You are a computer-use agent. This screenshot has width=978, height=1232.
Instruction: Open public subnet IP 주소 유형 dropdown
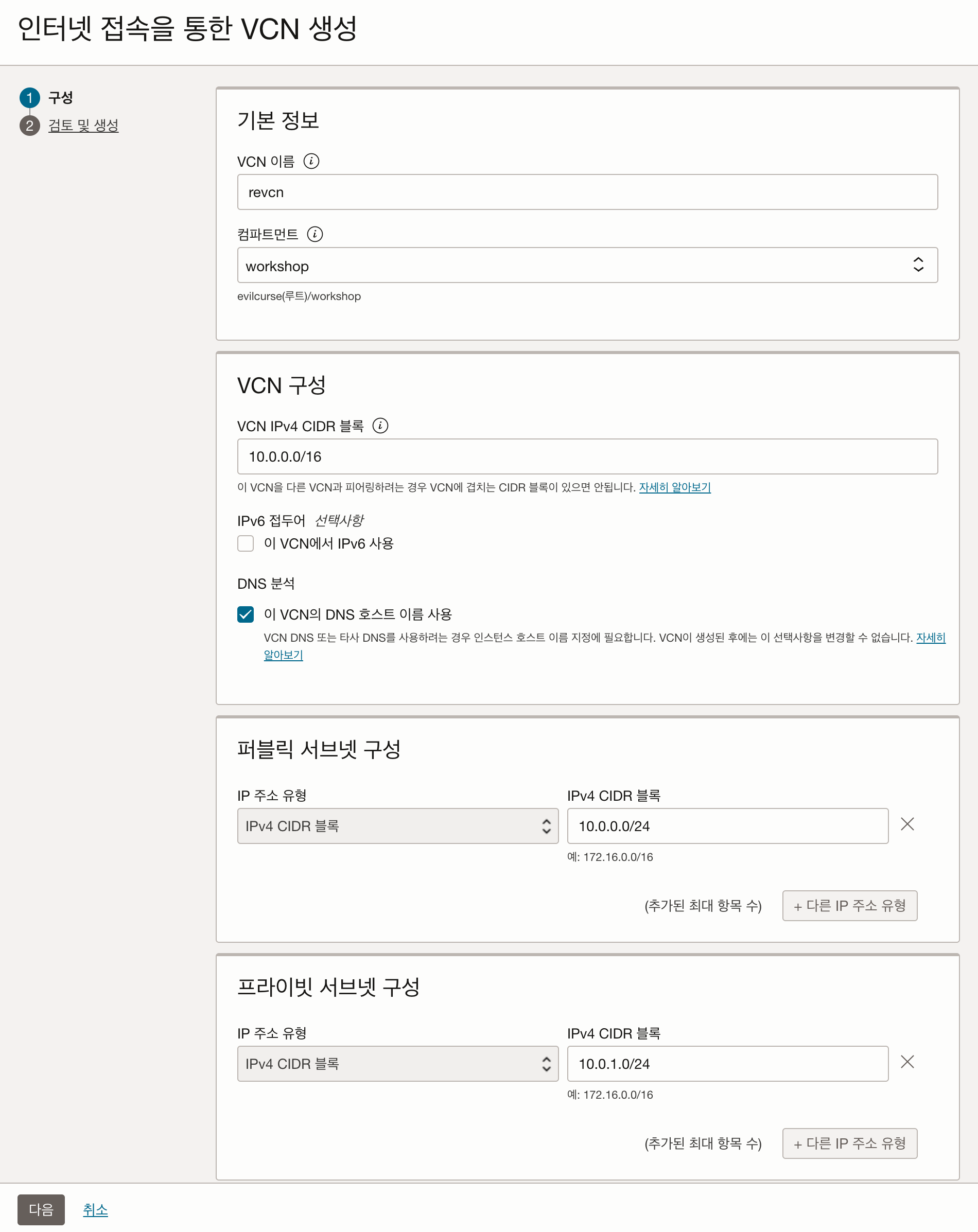[x=397, y=826]
